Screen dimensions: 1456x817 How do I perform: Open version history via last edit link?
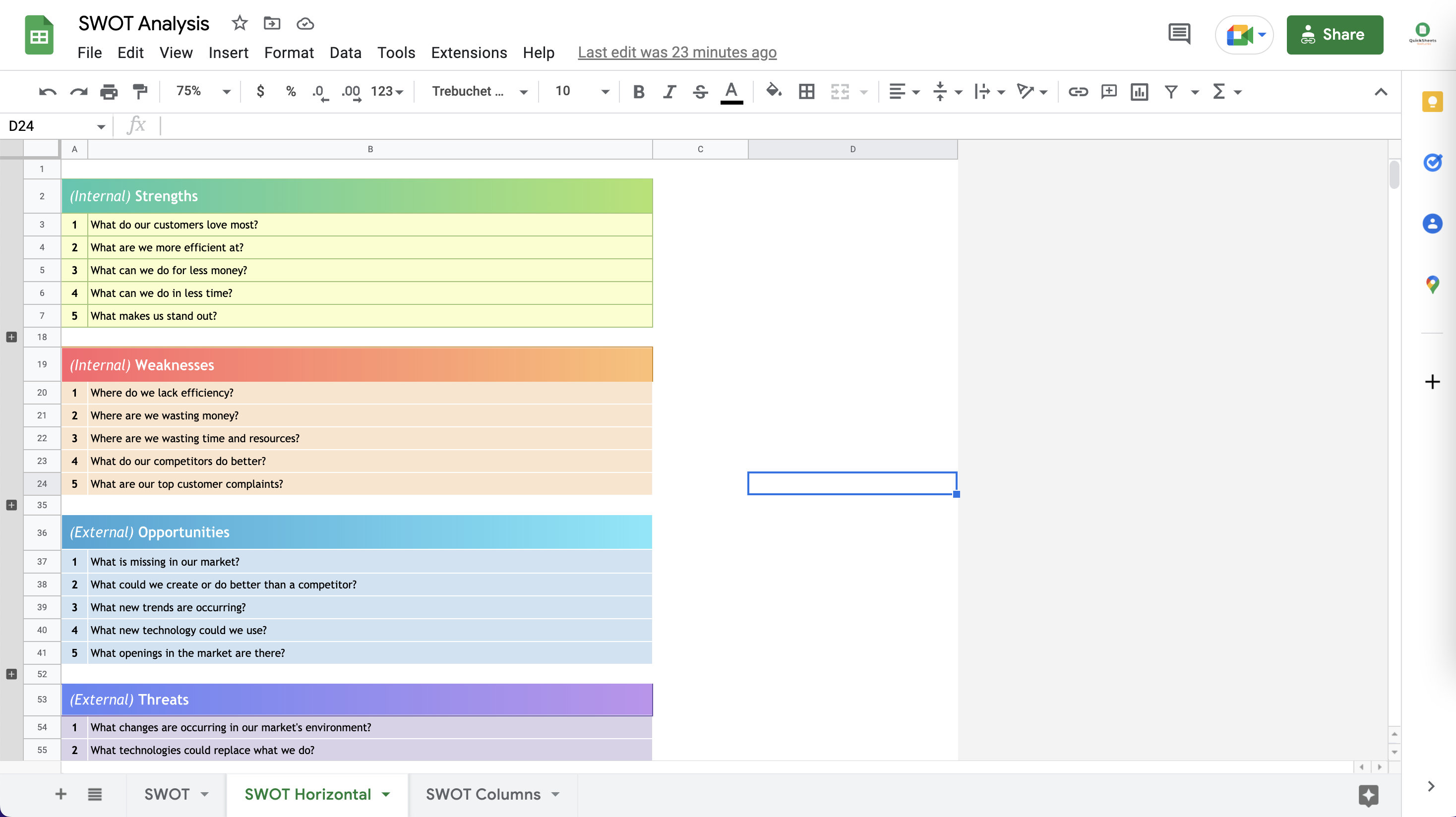(x=676, y=52)
